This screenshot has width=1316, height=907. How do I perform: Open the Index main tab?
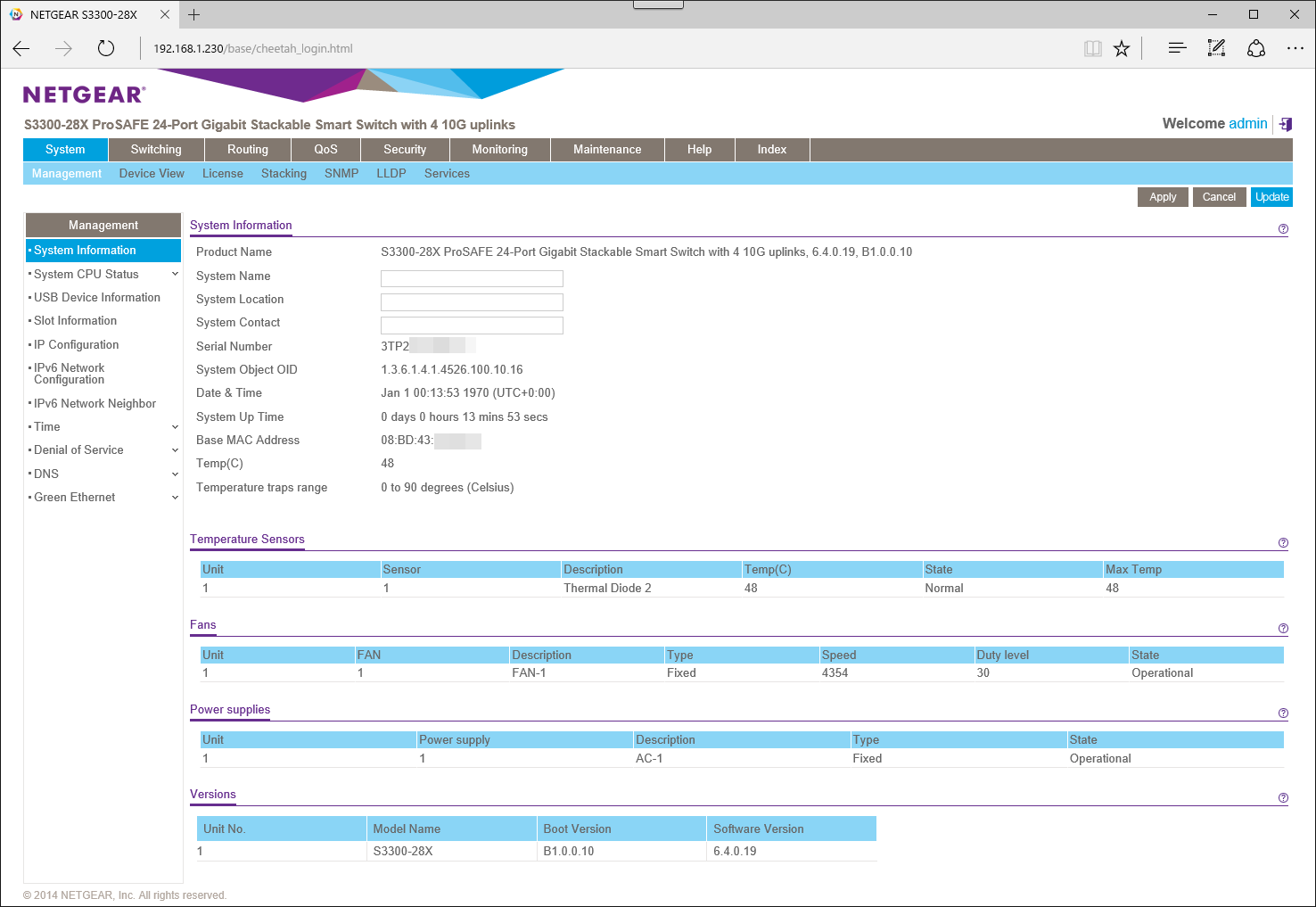(772, 150)
